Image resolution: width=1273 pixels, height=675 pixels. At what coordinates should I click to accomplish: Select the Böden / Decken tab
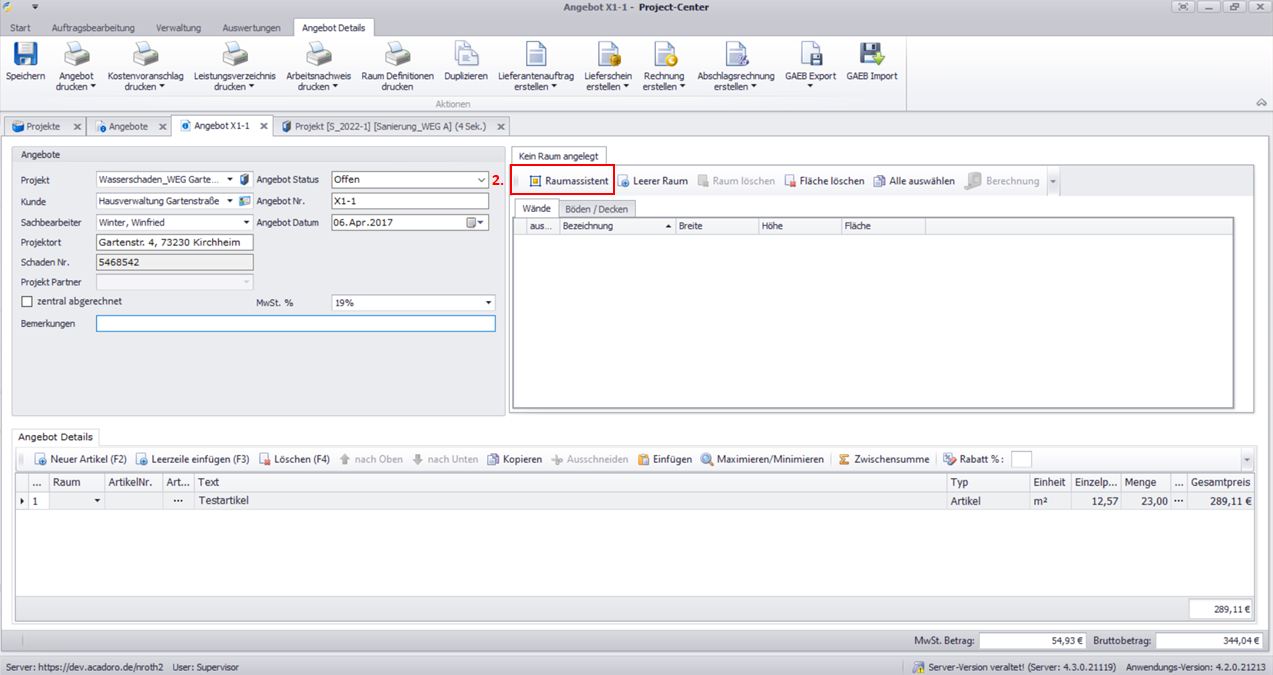coord(596,209)
